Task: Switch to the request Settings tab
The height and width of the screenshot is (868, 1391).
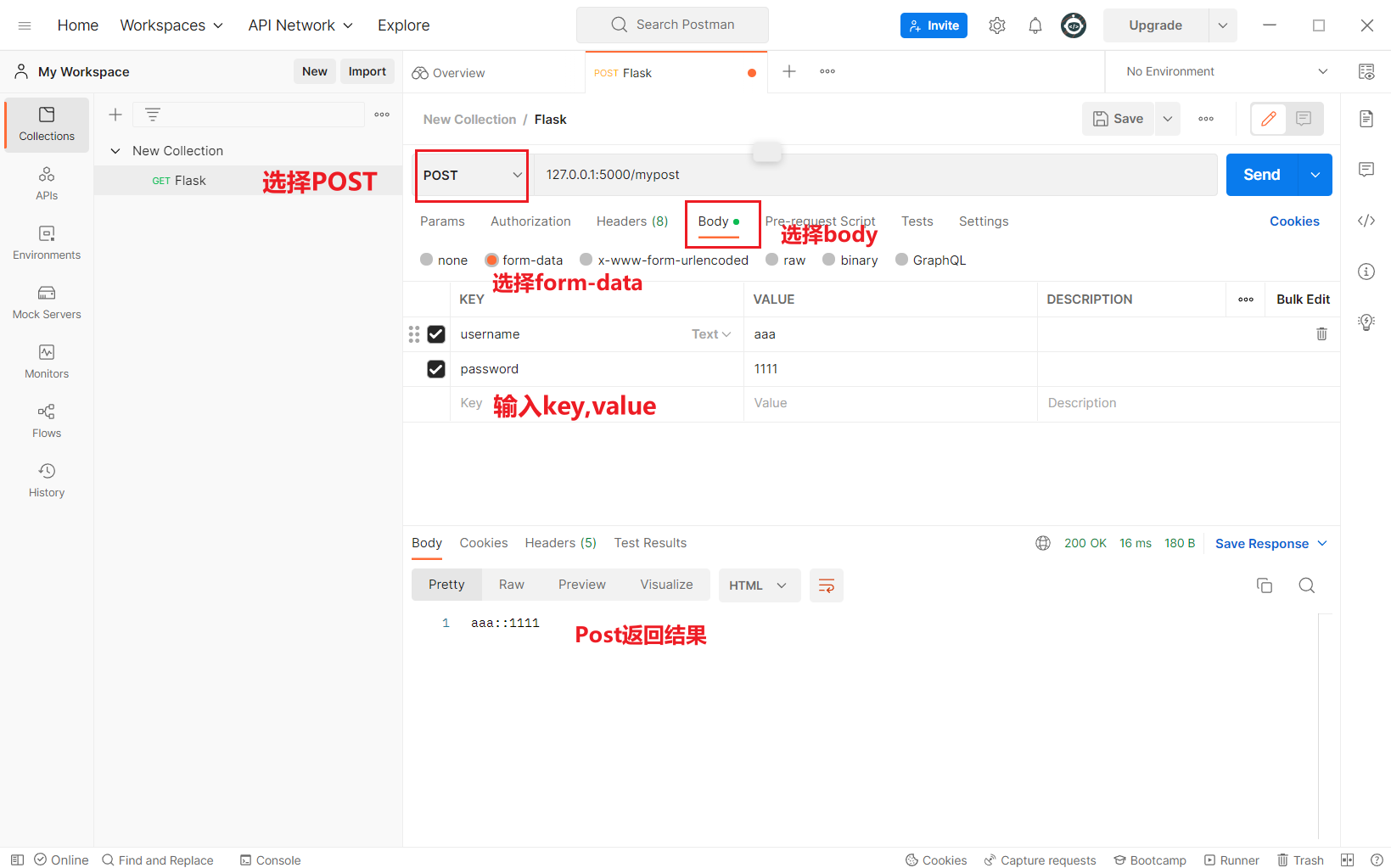Action: click(x=984, y=221)
